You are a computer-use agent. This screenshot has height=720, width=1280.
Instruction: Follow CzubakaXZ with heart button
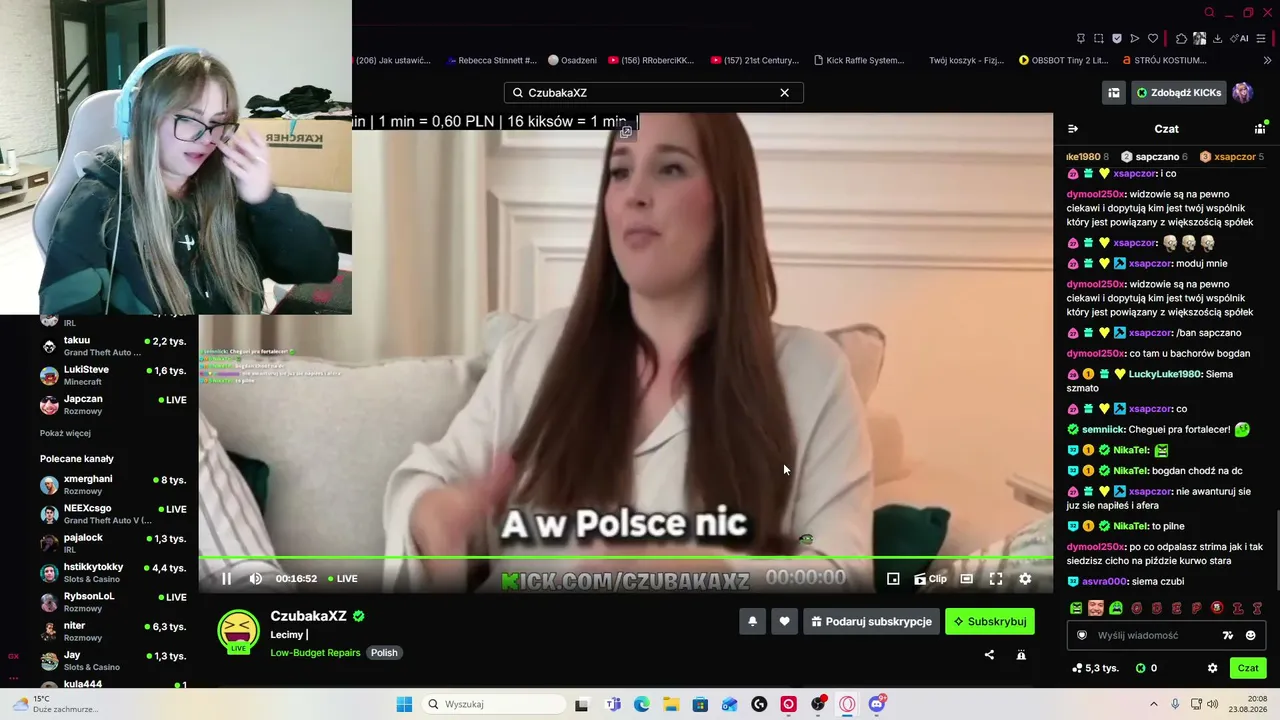[784, 621]
